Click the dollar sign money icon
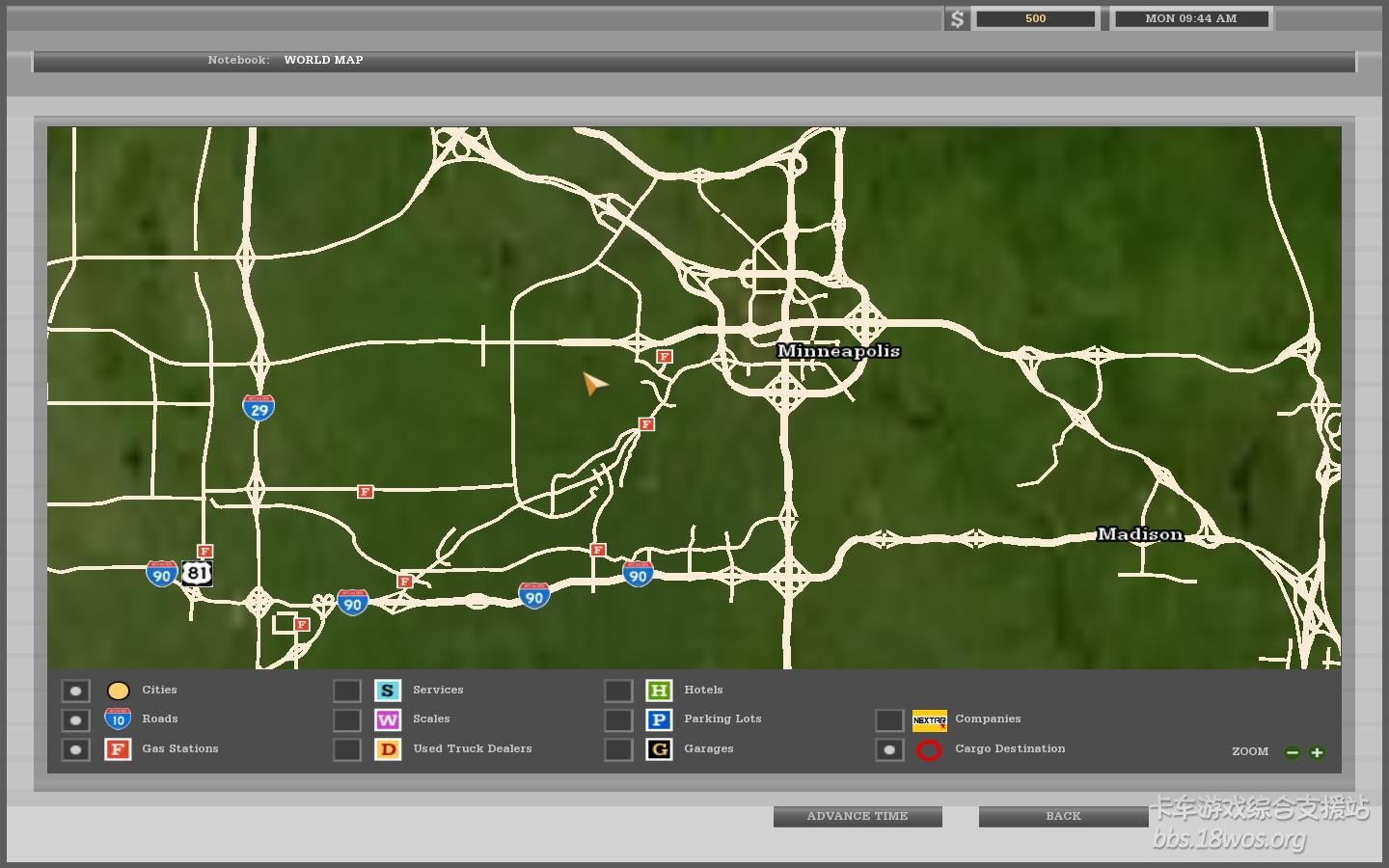The width and height of the screenshot is (1389, 868). click(957, 19)
